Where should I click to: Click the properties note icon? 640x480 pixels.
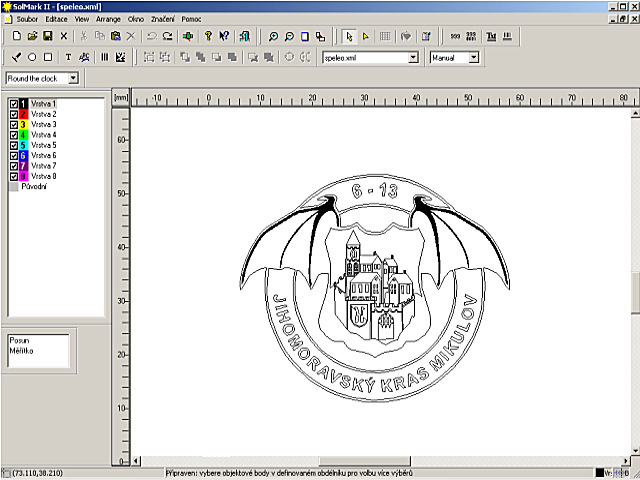click(x=426, y=37)
